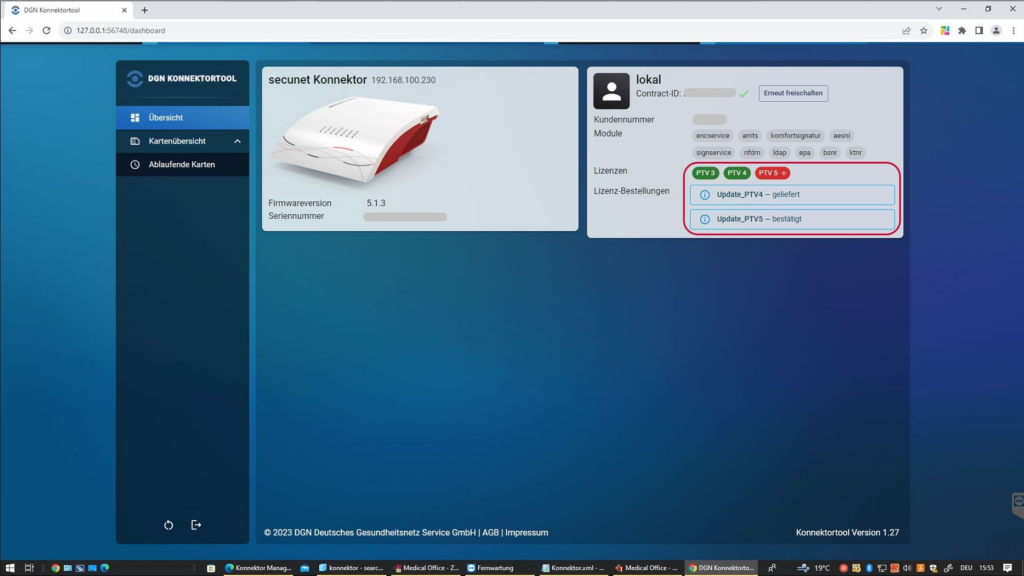Open the tab search dropdown arrow
Screen dimensions: 1024x576
pyautogui.click(x=938, y=9)
